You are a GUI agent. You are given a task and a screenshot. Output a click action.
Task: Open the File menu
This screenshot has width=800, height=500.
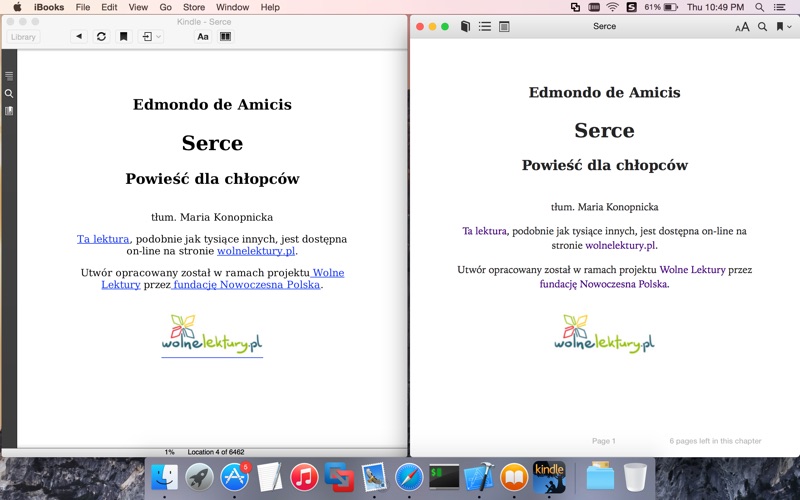(x=83, y=7)
